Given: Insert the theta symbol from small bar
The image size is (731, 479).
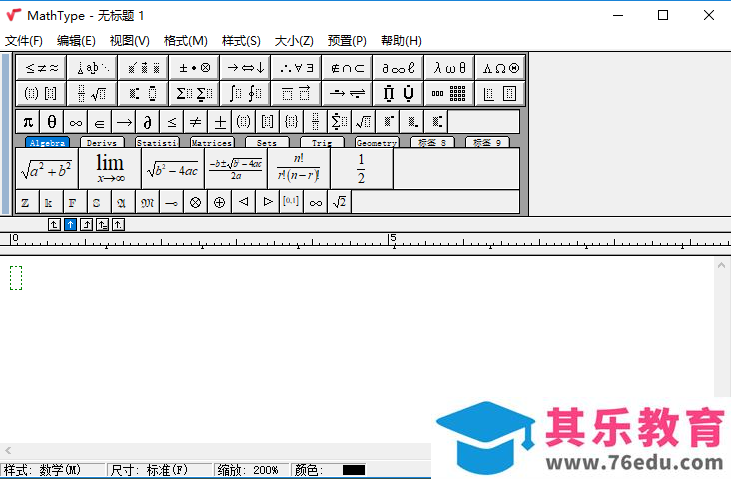Looking at the screenshot, I should click(52, 122).
